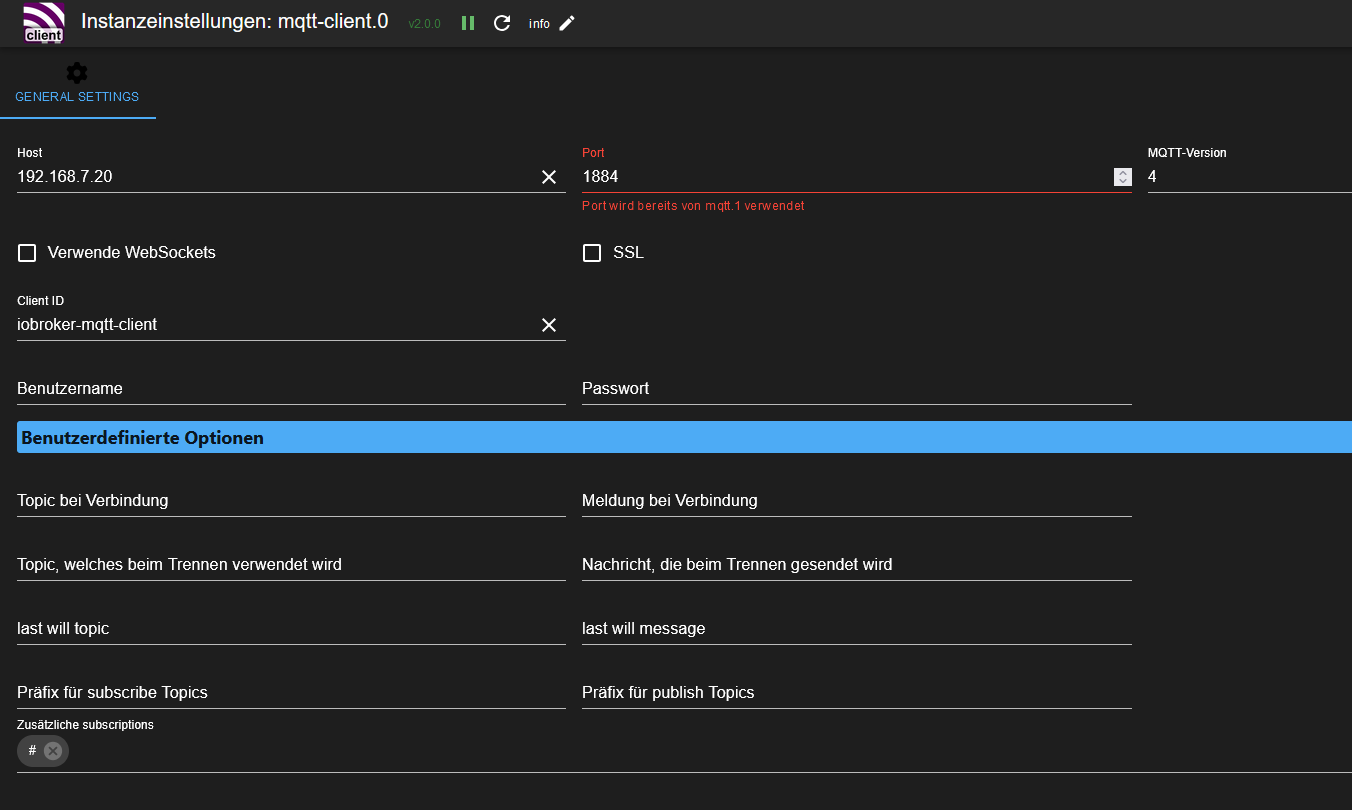Enable the SSL checkbox
The width and height of the screenshot is (1352, 810).
pyautogui.click(x=592, y=253)
